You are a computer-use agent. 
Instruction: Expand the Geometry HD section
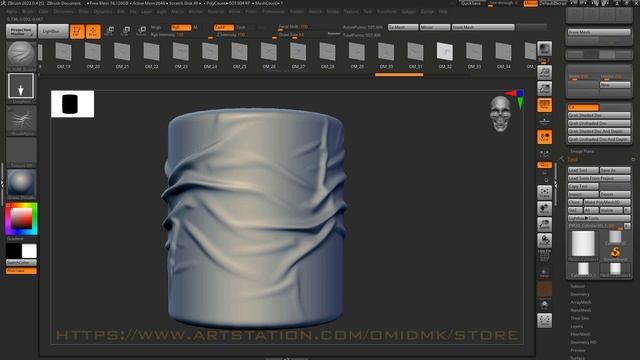click(583, 342)
